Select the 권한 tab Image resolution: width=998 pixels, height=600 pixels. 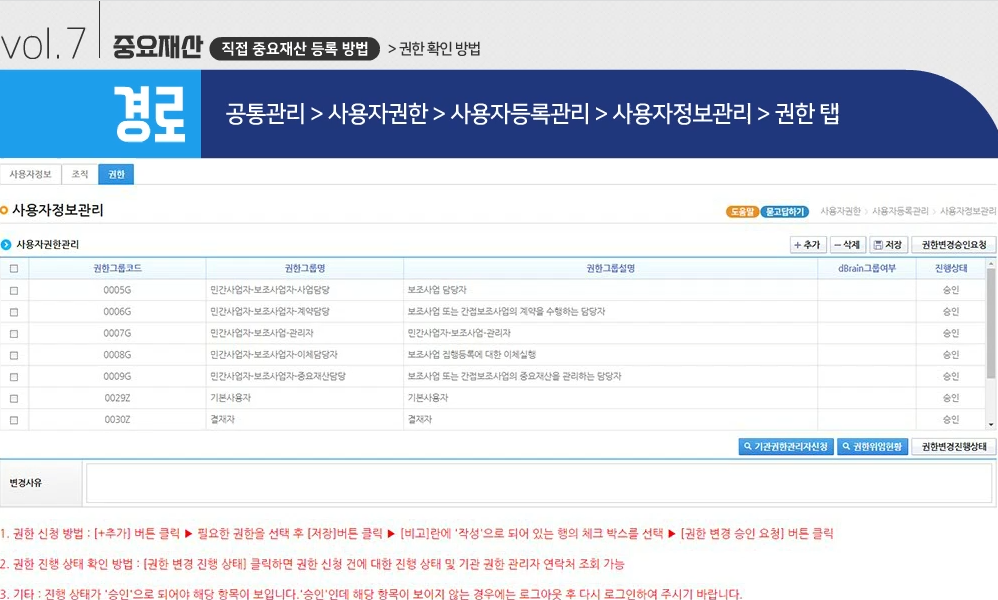pyautogui.click(x=116, y=174)
